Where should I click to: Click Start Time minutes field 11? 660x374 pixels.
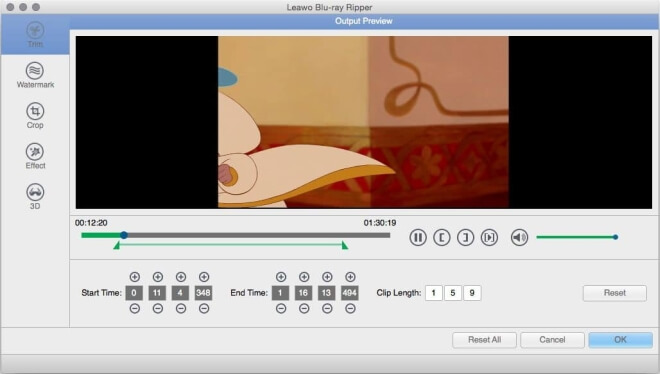(x=157, y=293)
